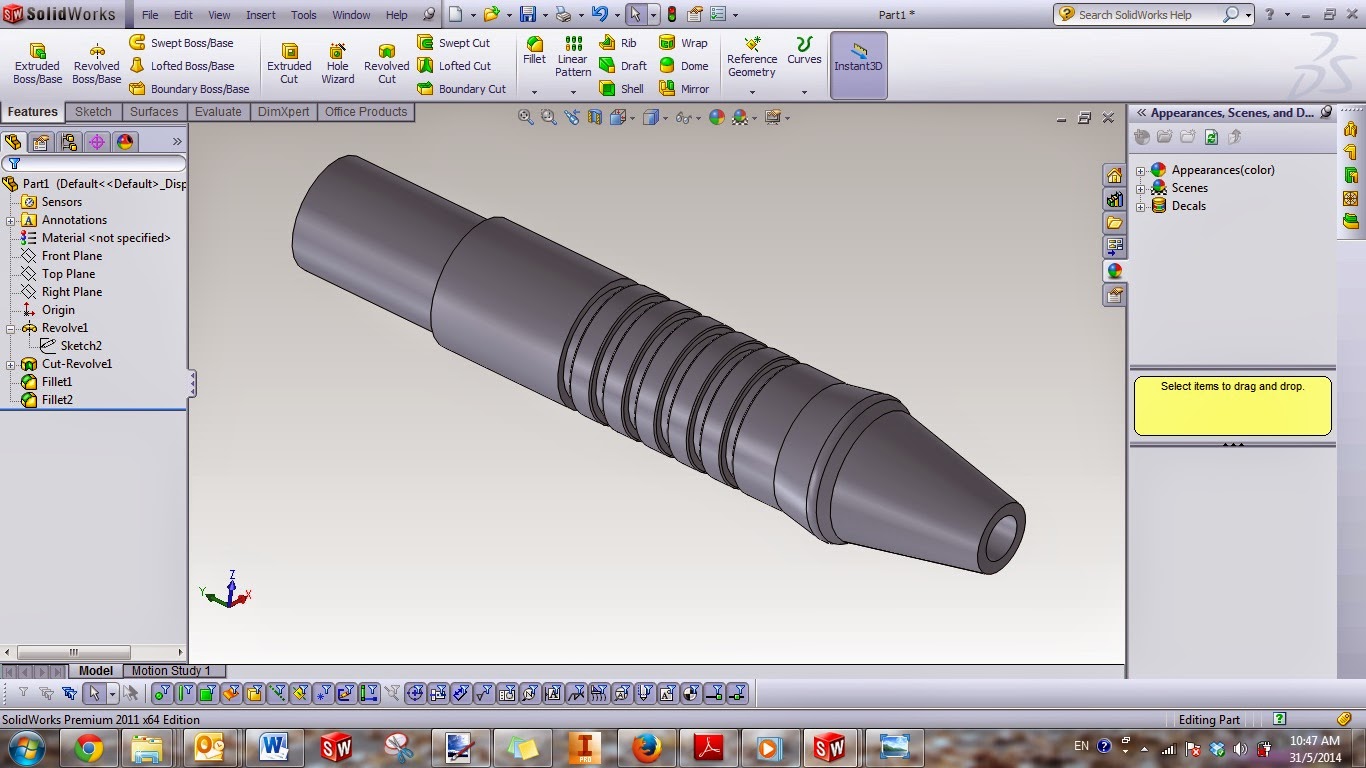Open the DisplayManager tab icon

point(125,142)
